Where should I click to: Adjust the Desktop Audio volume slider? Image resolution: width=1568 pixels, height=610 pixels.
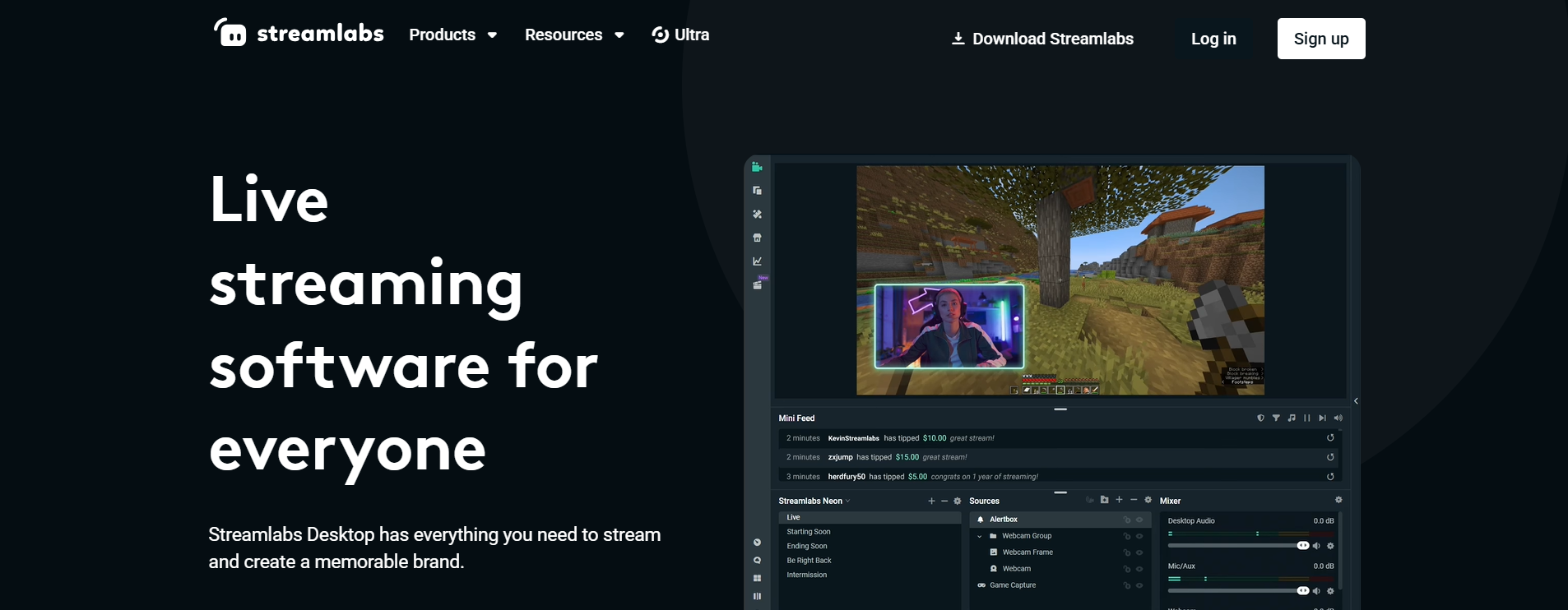point(1237,546)
